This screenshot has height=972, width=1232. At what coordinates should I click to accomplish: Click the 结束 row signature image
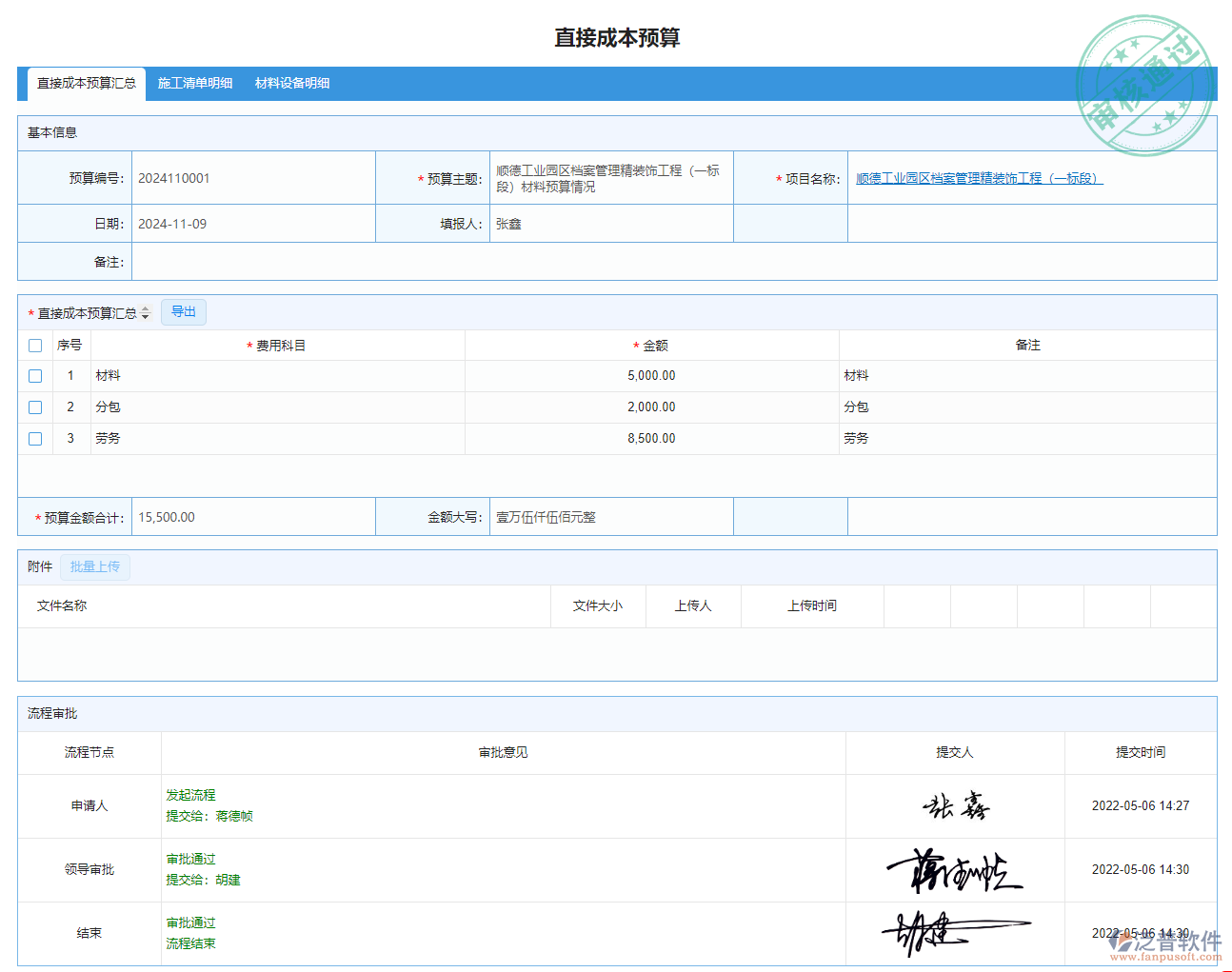(955, 933)
